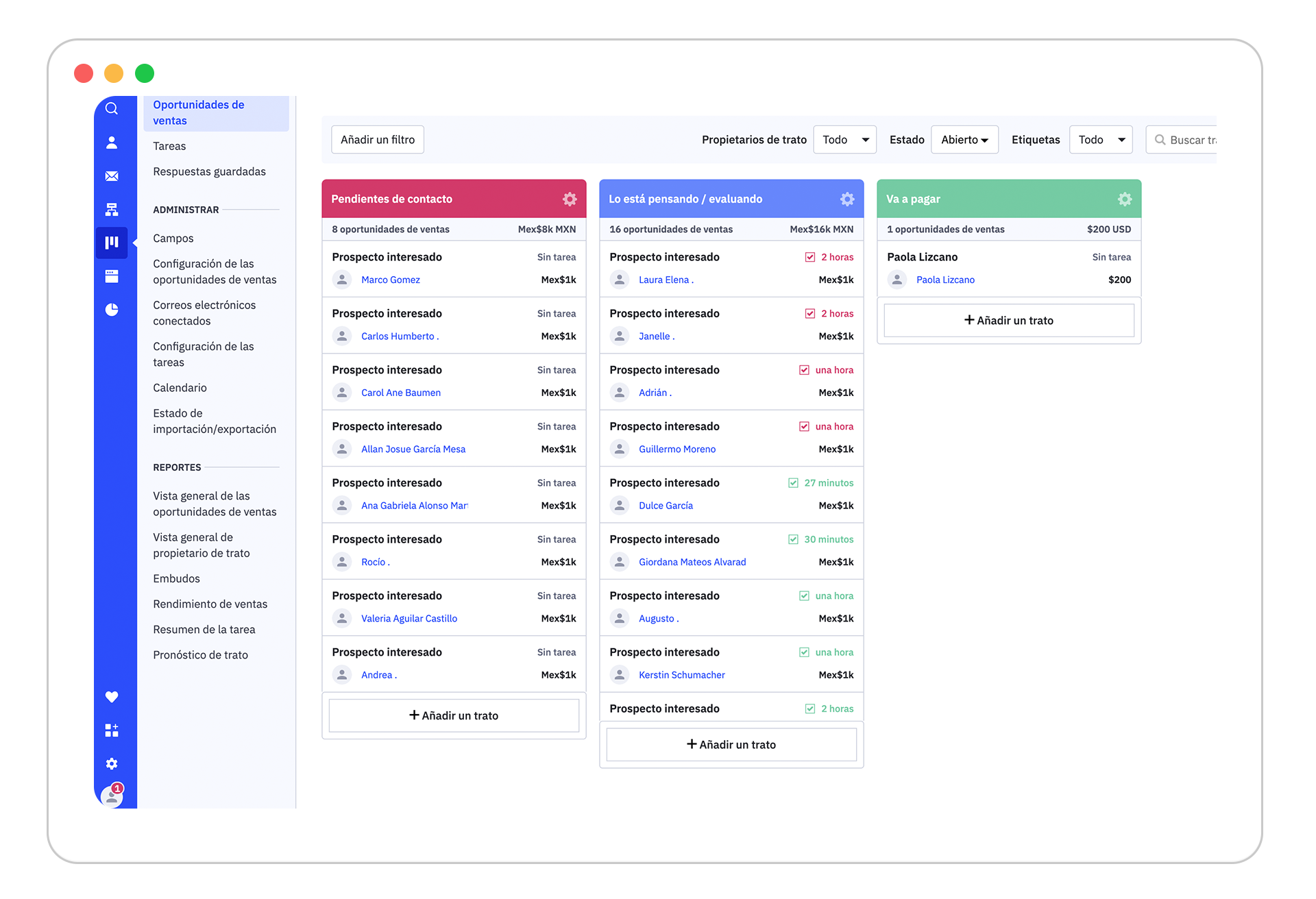Open the Marco Gomez contact link
This screenshot has height=899, width=1316.
tap(390, 280)
